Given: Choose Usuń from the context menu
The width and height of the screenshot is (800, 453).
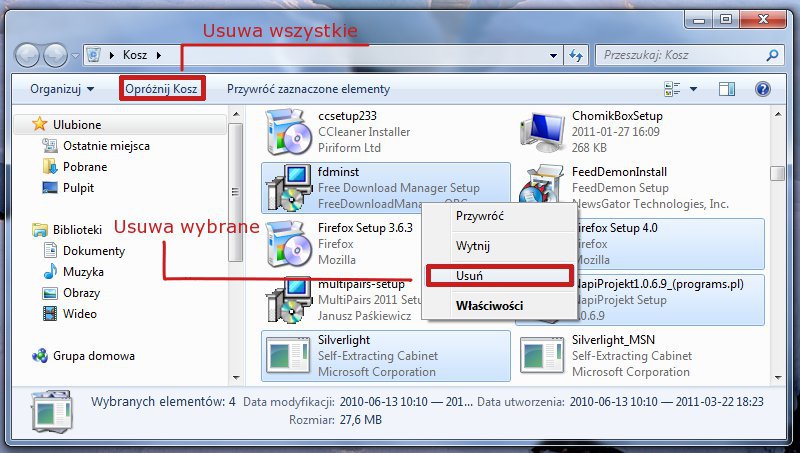Looking at the screenshot, I should coord(499,275).
